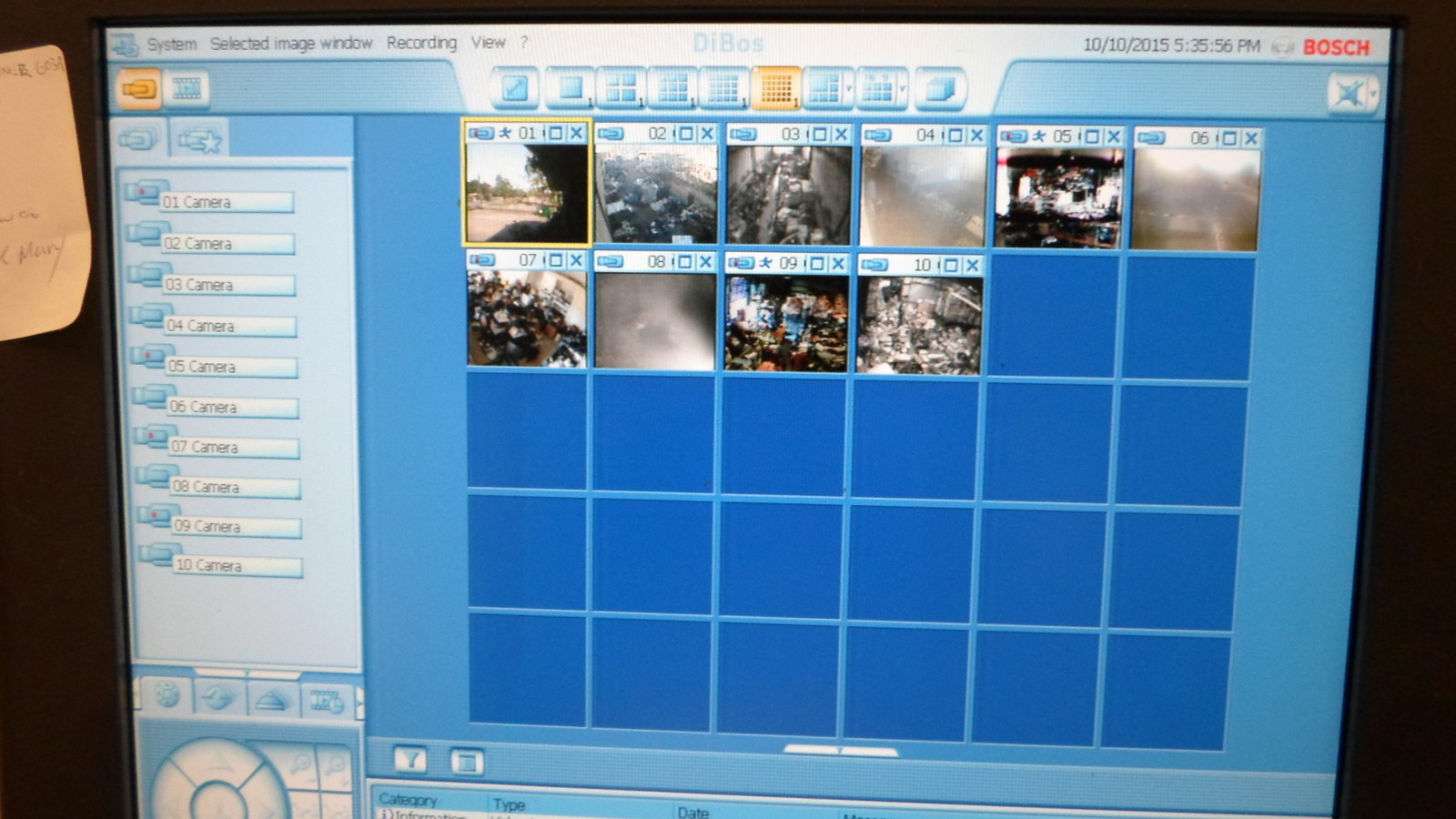Select the 3x3 image window layout
This screenshot has width=1456, height=819.
point(672,88)
